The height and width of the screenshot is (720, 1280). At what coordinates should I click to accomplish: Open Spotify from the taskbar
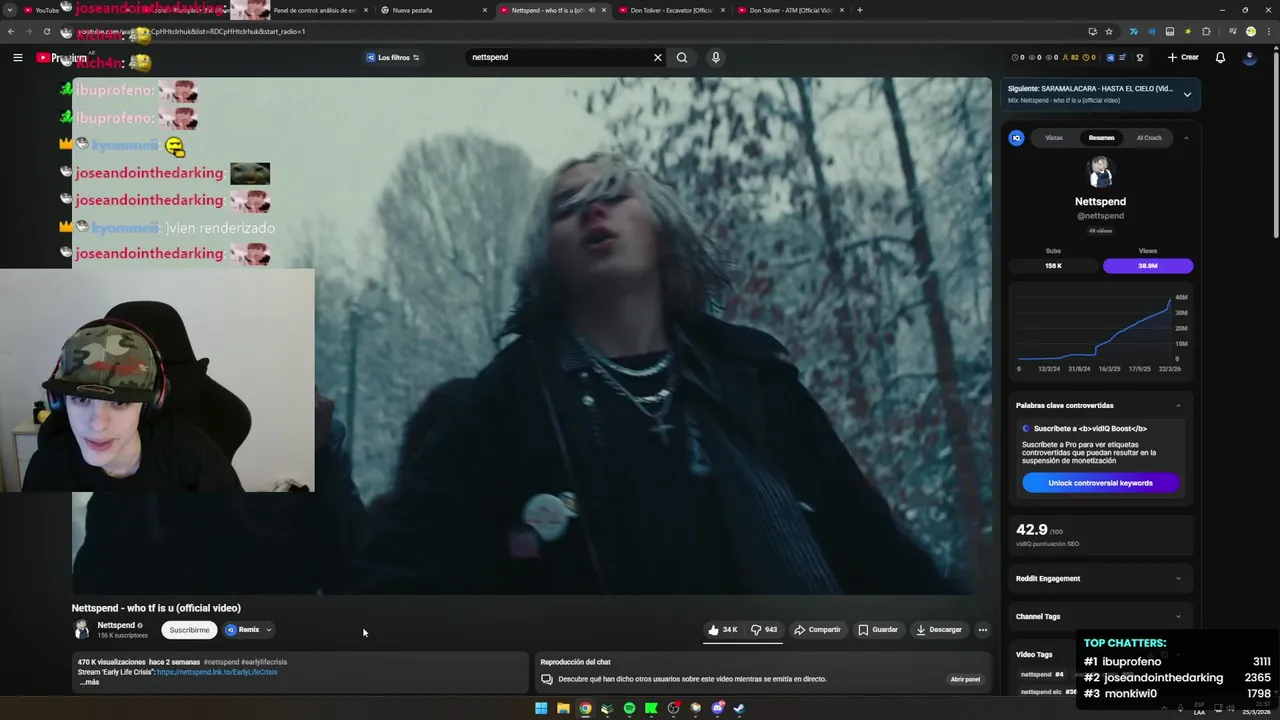[x=629, y=708]
